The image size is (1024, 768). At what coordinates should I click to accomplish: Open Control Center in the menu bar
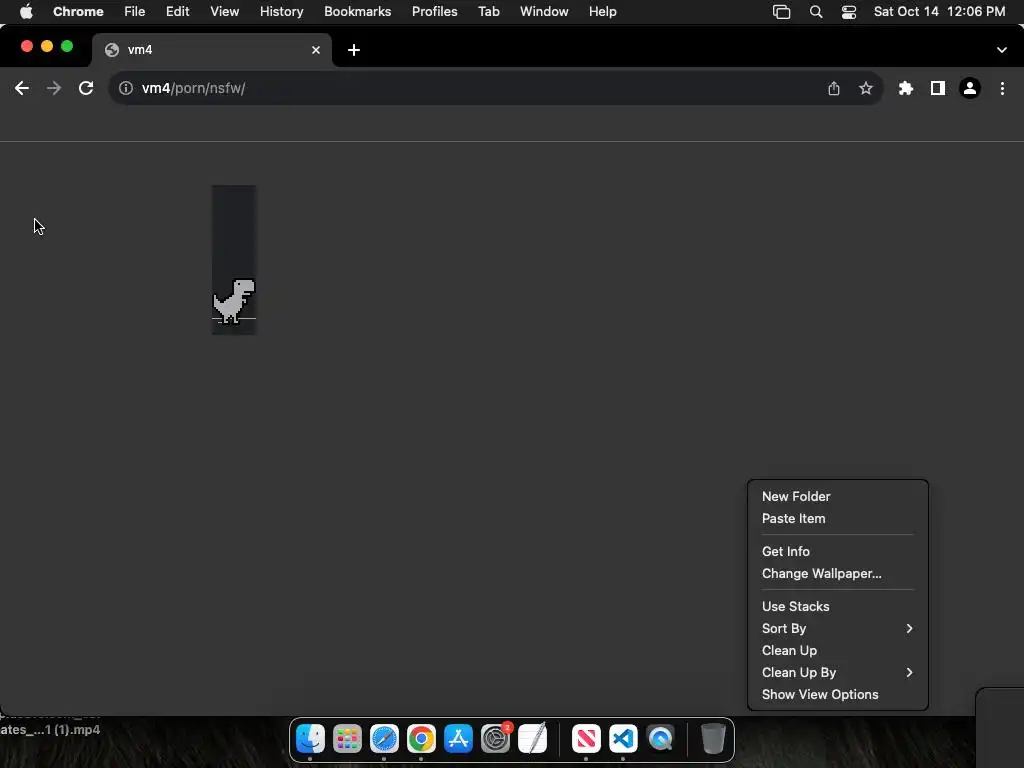tap(849, 12)
